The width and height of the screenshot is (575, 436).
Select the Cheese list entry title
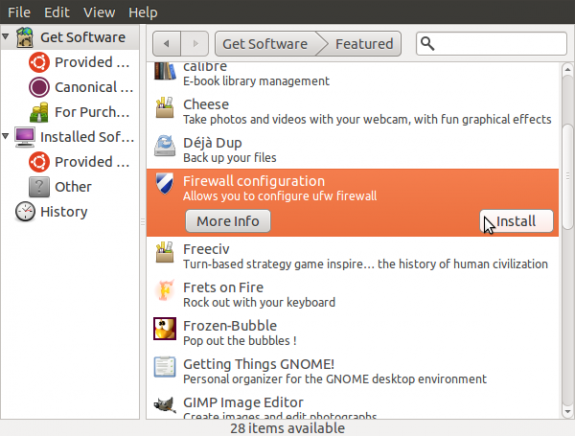pyautogui.click(x=206, y=105)
